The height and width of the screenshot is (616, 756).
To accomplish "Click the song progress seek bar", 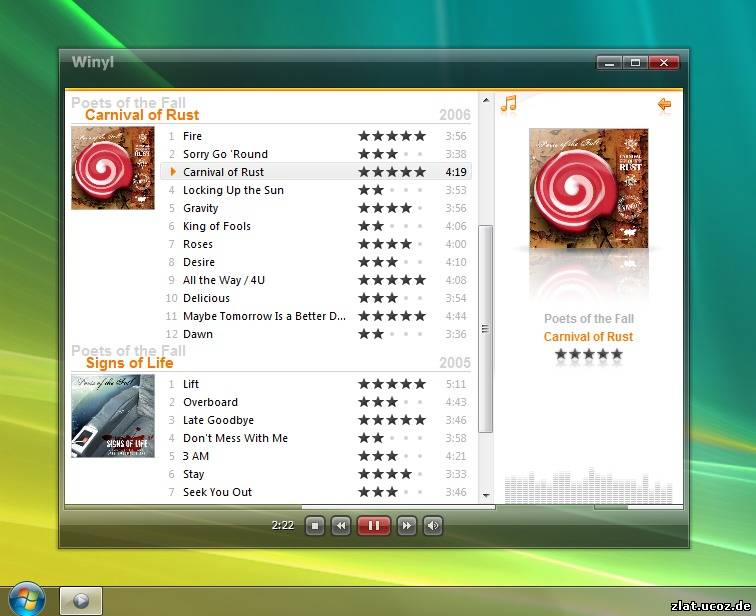I will [280, 507].
